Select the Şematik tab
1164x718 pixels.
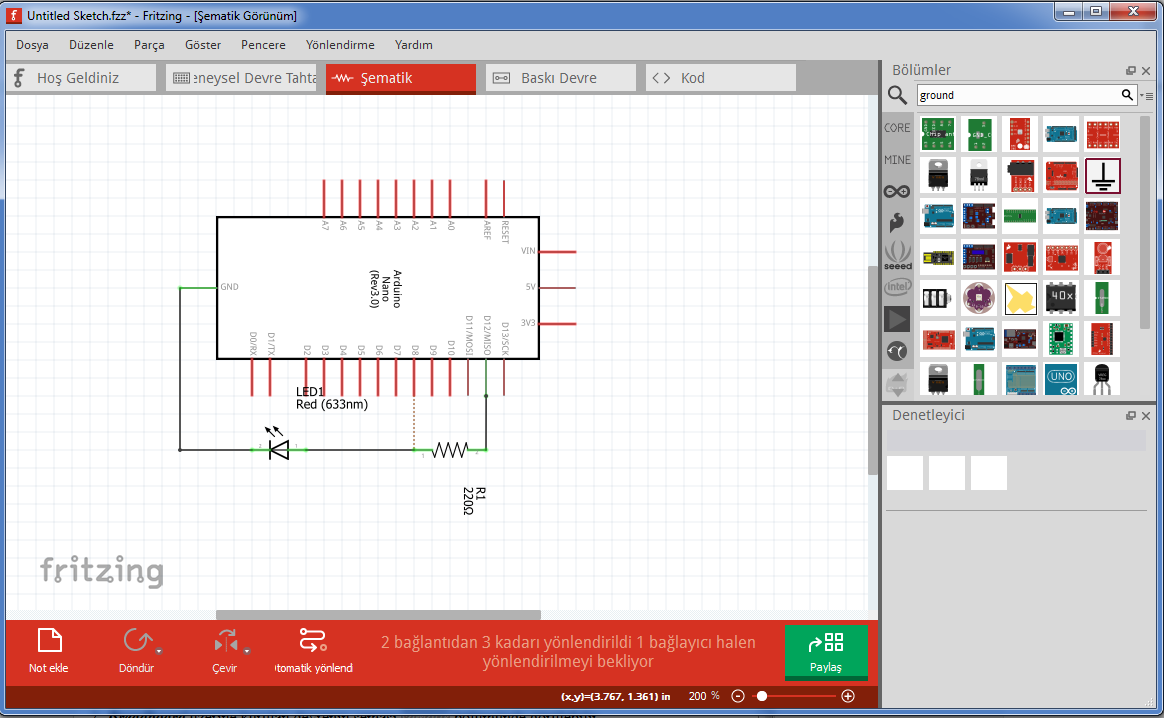click(x=401, y=78)
